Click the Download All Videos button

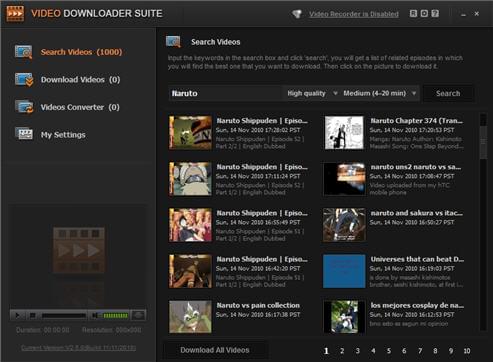click(x=215, y=350)
